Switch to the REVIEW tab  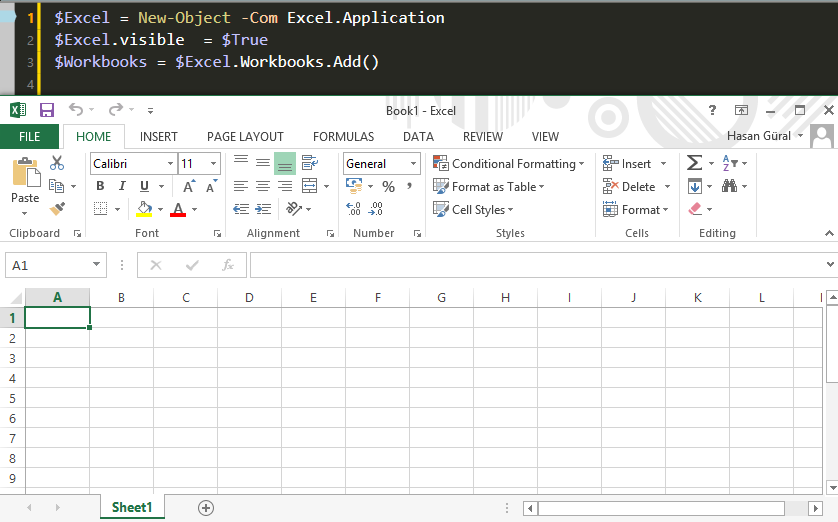tap(483, 137)
